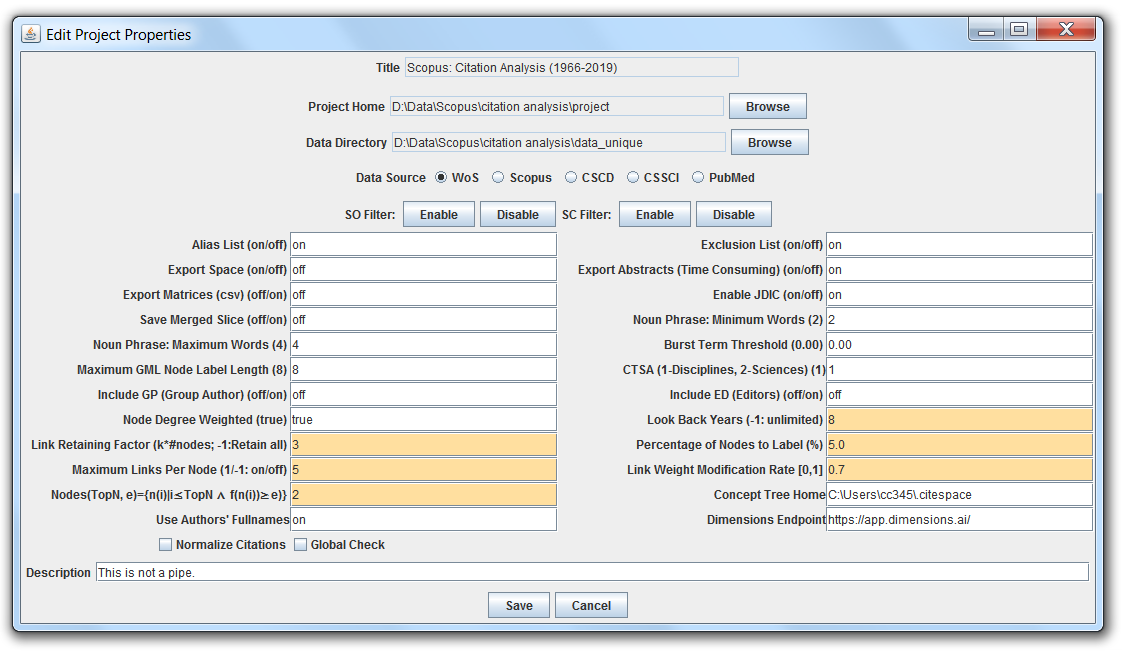Maximize the Edit Project Properties window
Screen dimensions: 1126x656
(1019, 29)
